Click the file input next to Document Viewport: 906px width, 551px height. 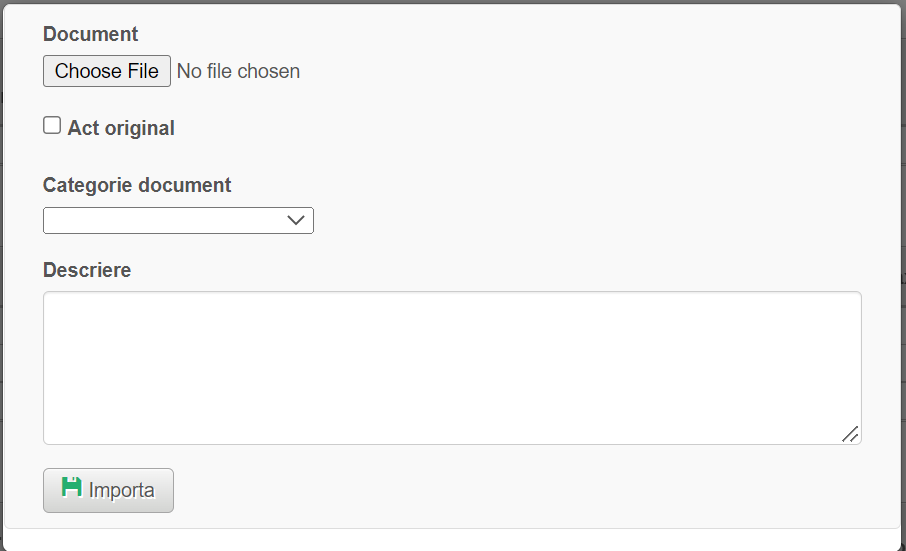click(171, 71)
